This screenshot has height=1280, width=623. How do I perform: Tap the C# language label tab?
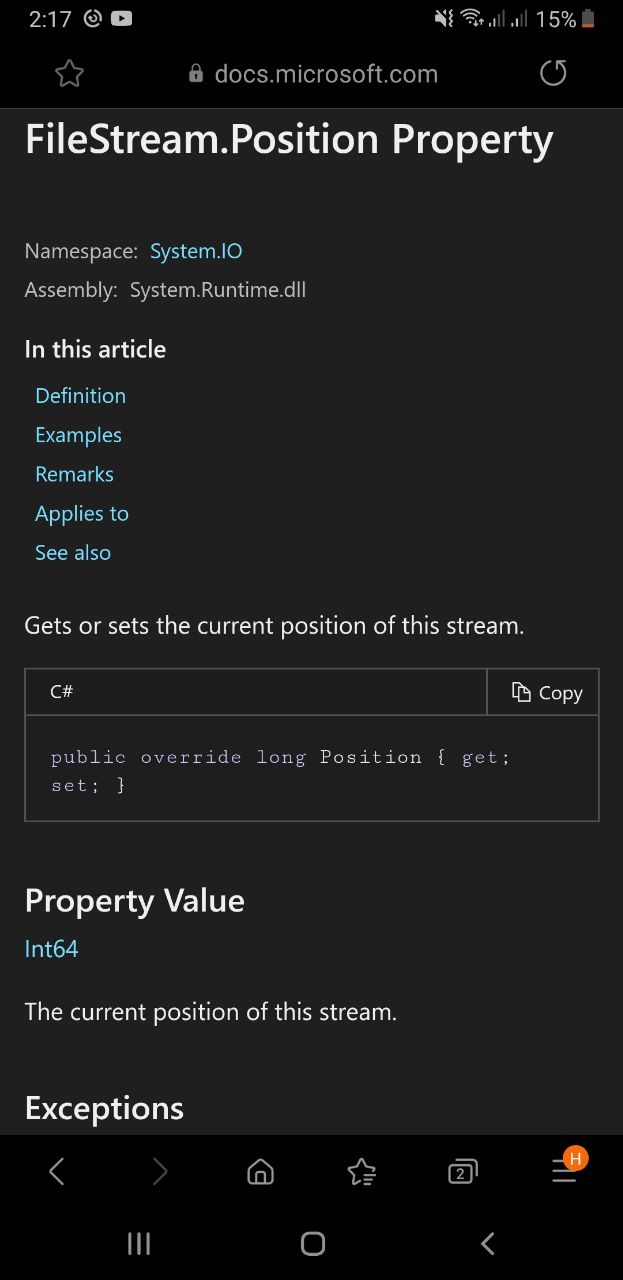(62, 691)
